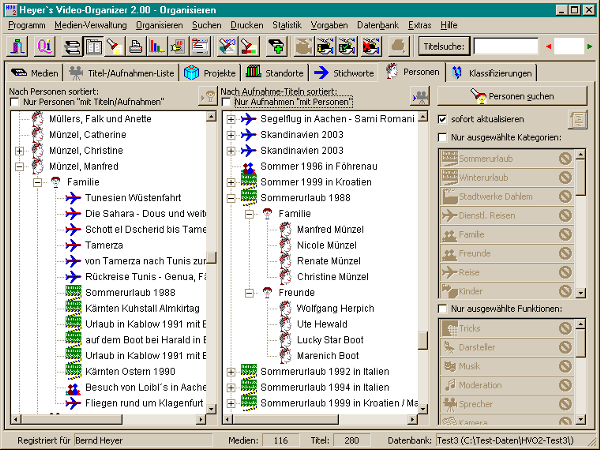Open the Statistik menu
This screenshot has height=450, width=600.
click(286, 22)
